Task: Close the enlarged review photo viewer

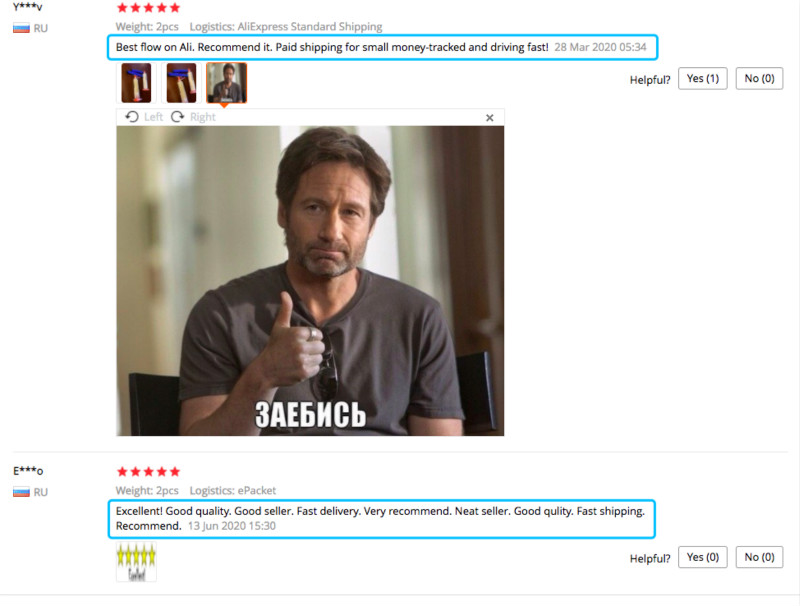Action: [490, 118]
